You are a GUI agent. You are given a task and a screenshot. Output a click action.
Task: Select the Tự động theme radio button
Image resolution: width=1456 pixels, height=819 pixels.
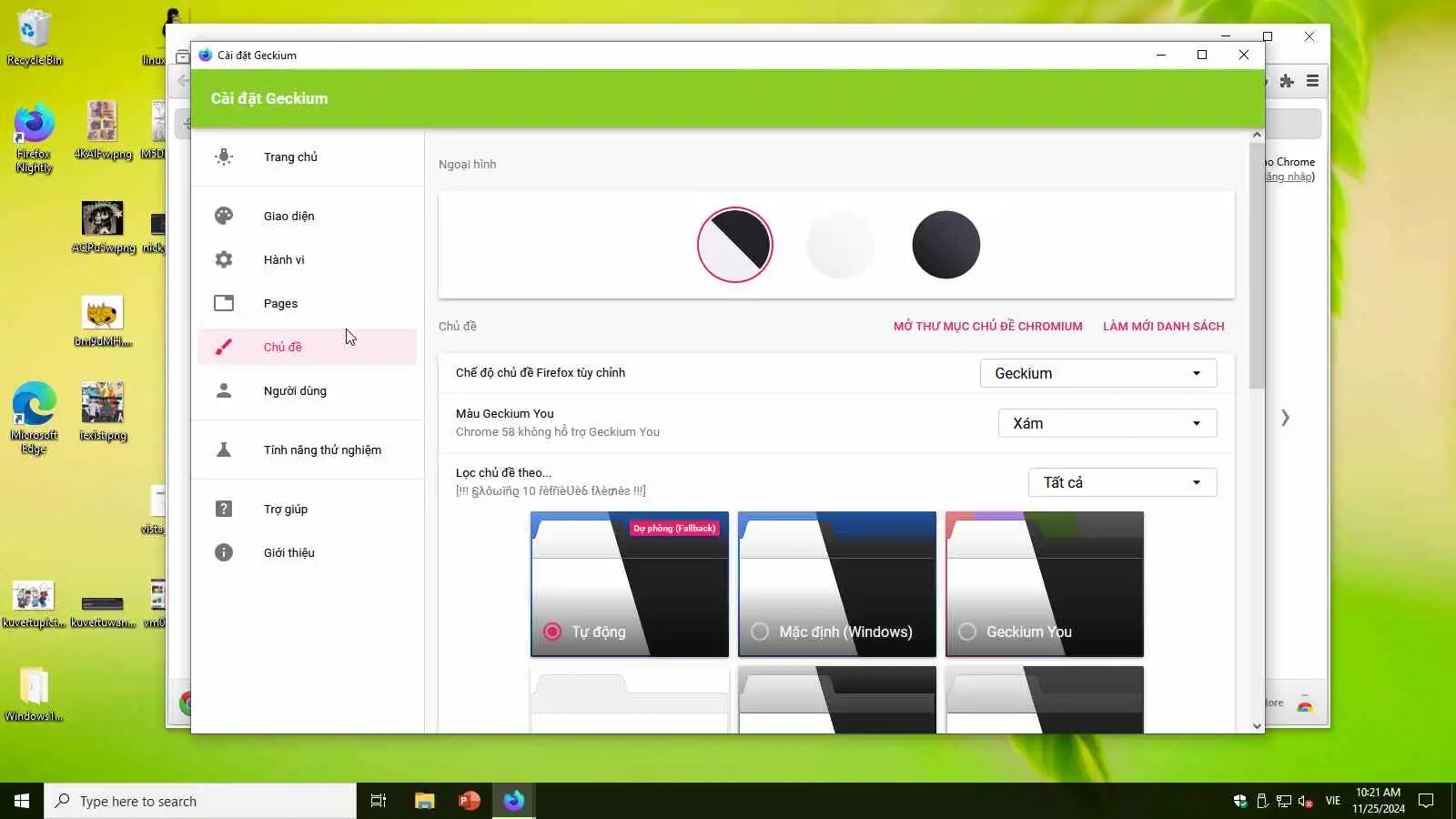coord(552,632)
